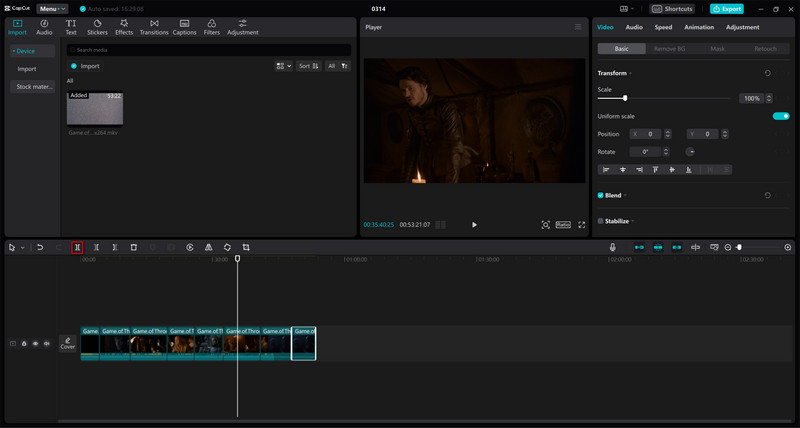This screenshot has width=800, height=428.
Task: Expand the selection tool dropdown arrow
Action: pyautogui.click(x=22, y=248)
